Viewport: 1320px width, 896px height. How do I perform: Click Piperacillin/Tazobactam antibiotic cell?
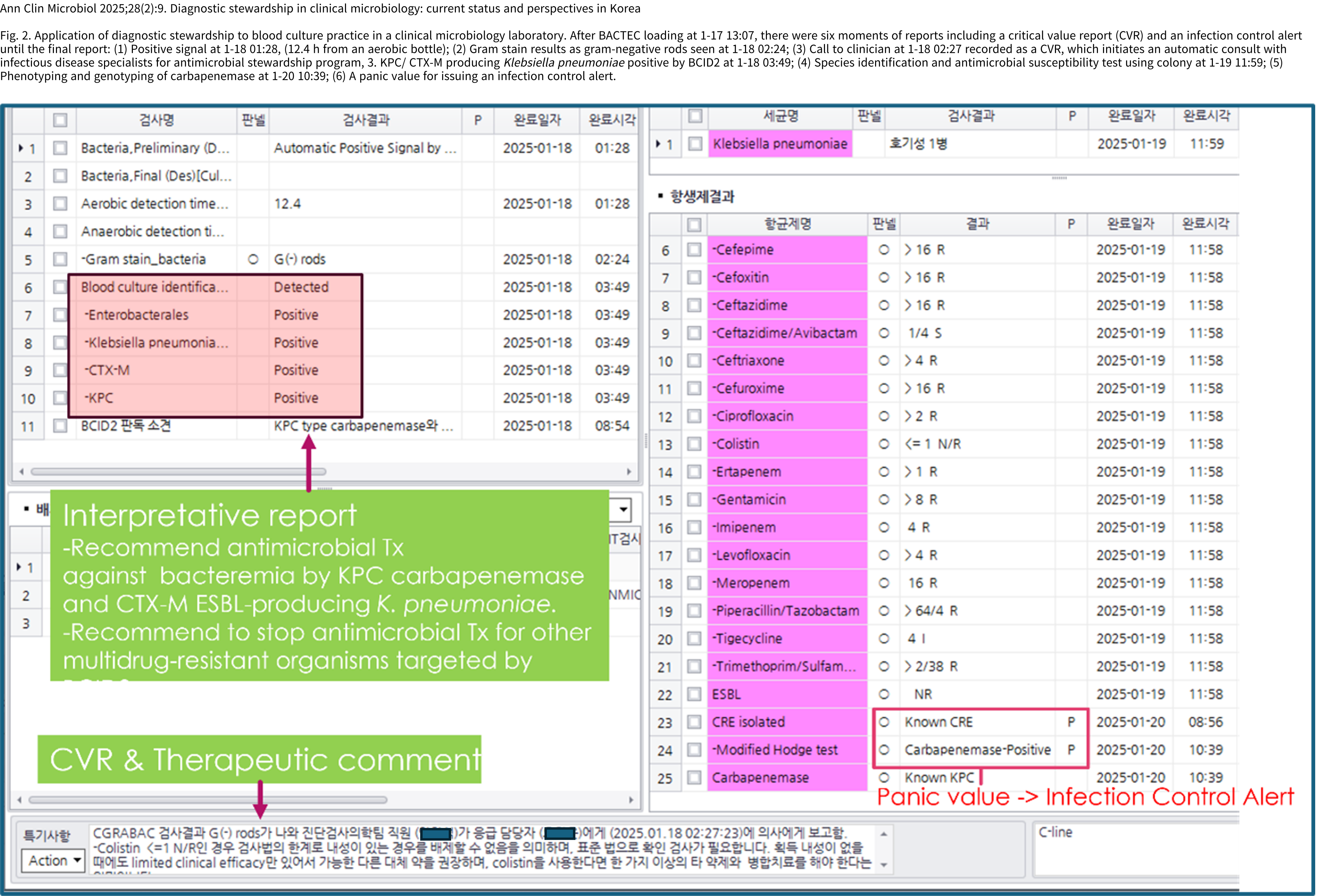pyautogui.click(x=787, y=610)
